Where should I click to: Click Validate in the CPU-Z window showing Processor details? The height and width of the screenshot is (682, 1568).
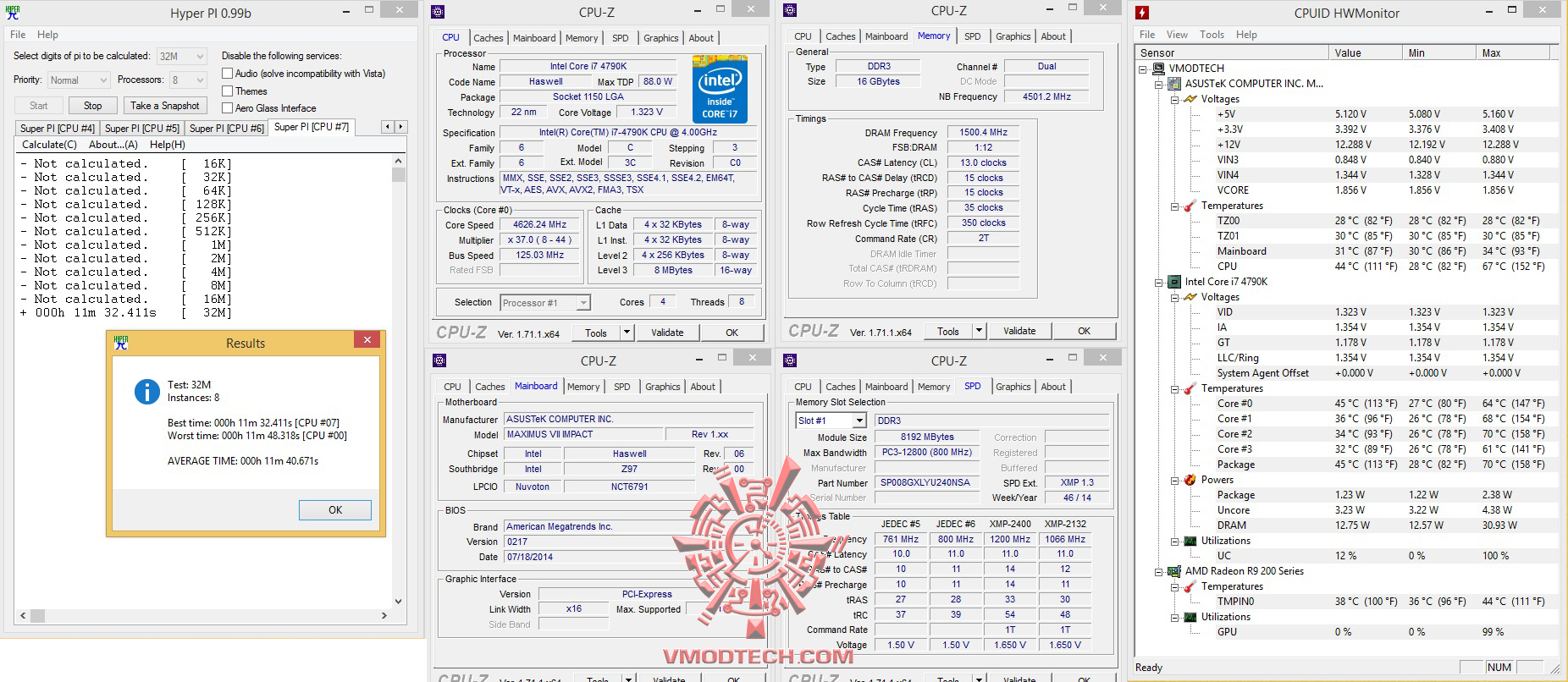(667, 333)
